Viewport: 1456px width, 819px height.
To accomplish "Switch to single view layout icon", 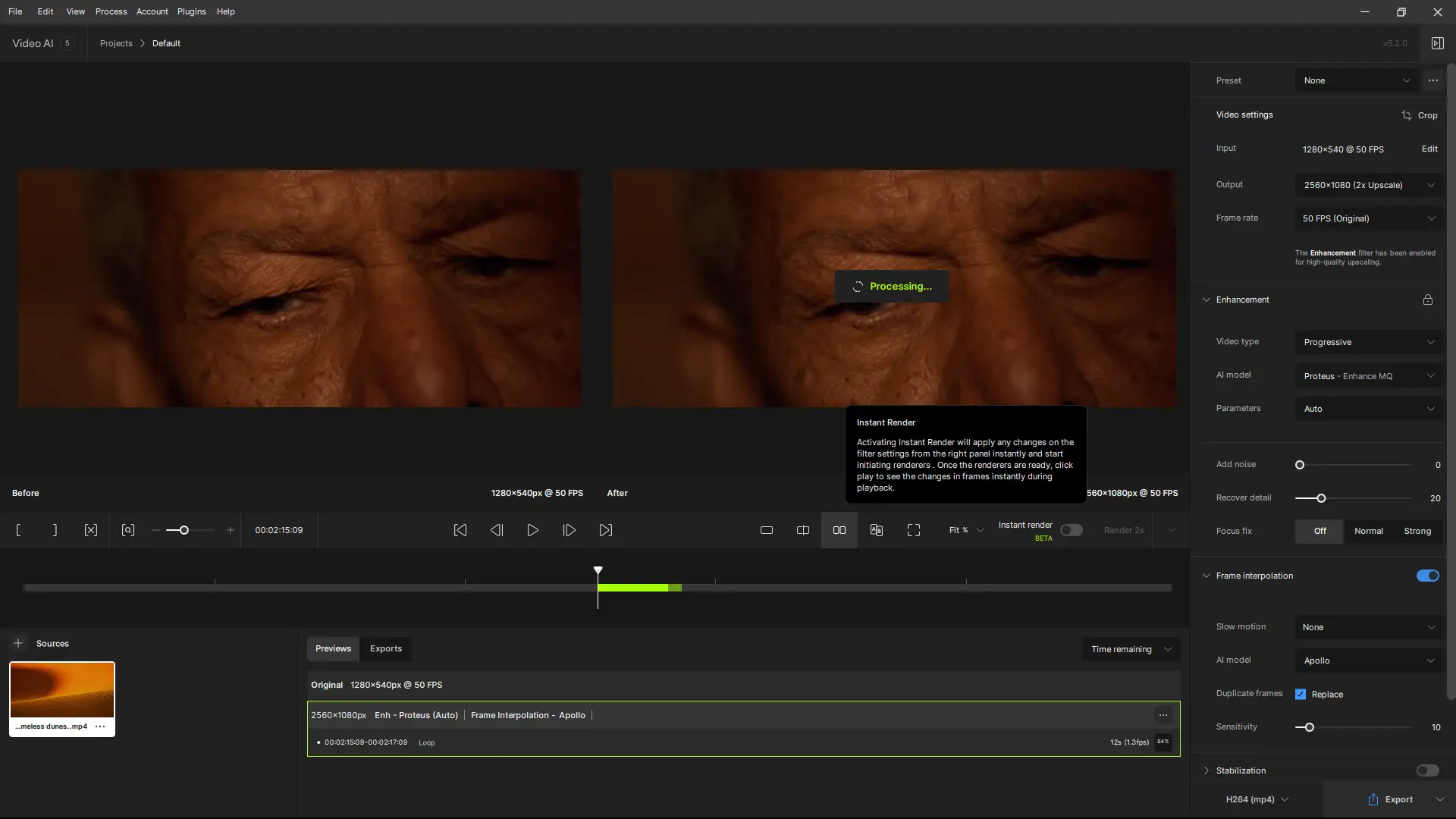I will pos(767,530).
